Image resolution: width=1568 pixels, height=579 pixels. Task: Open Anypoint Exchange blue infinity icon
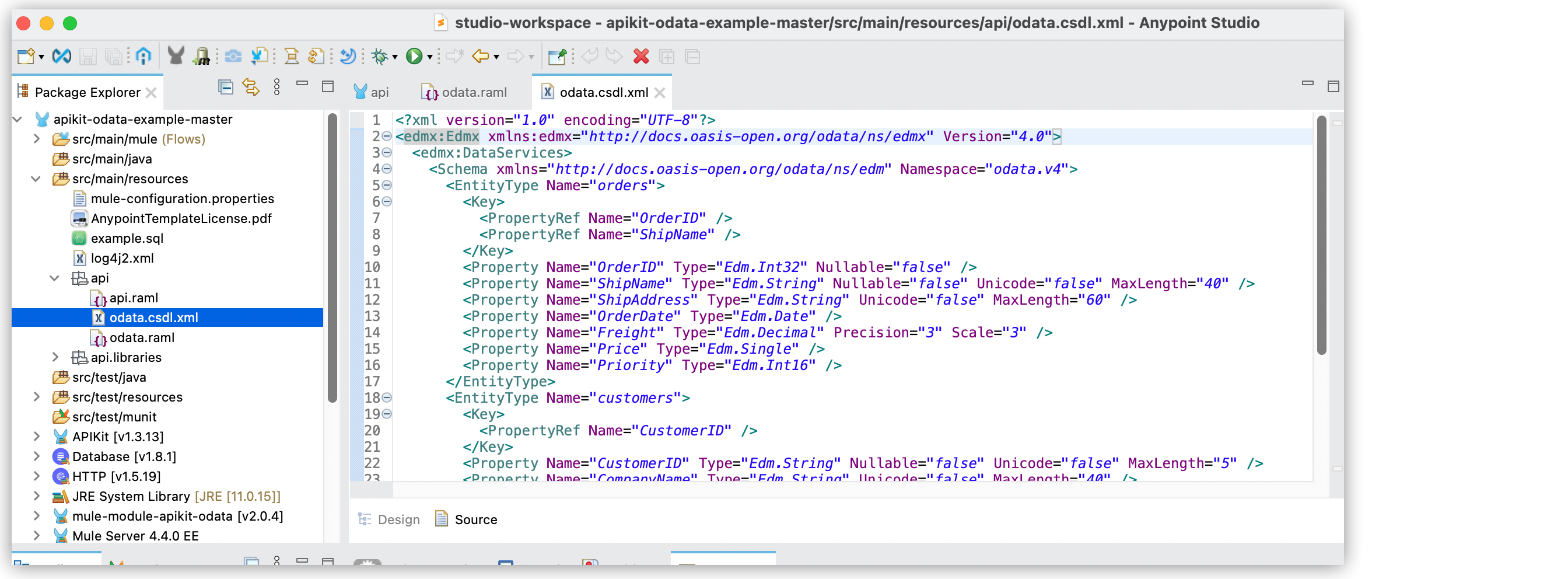coord(61,57)
